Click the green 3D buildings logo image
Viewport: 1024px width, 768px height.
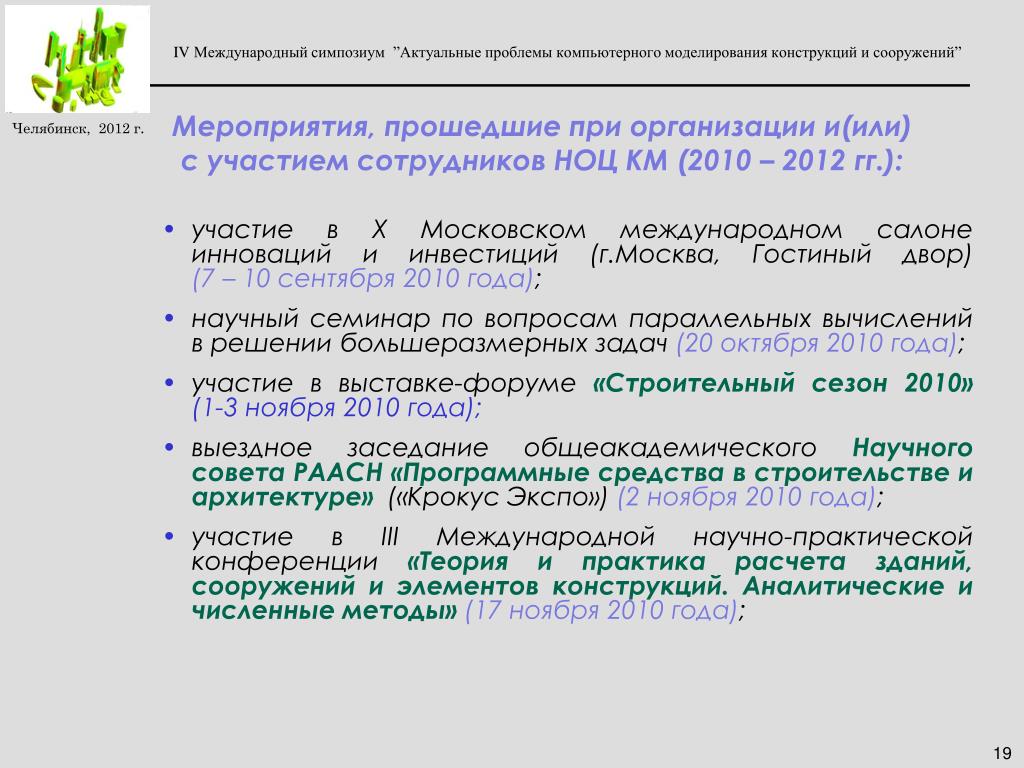pos(78,59)
